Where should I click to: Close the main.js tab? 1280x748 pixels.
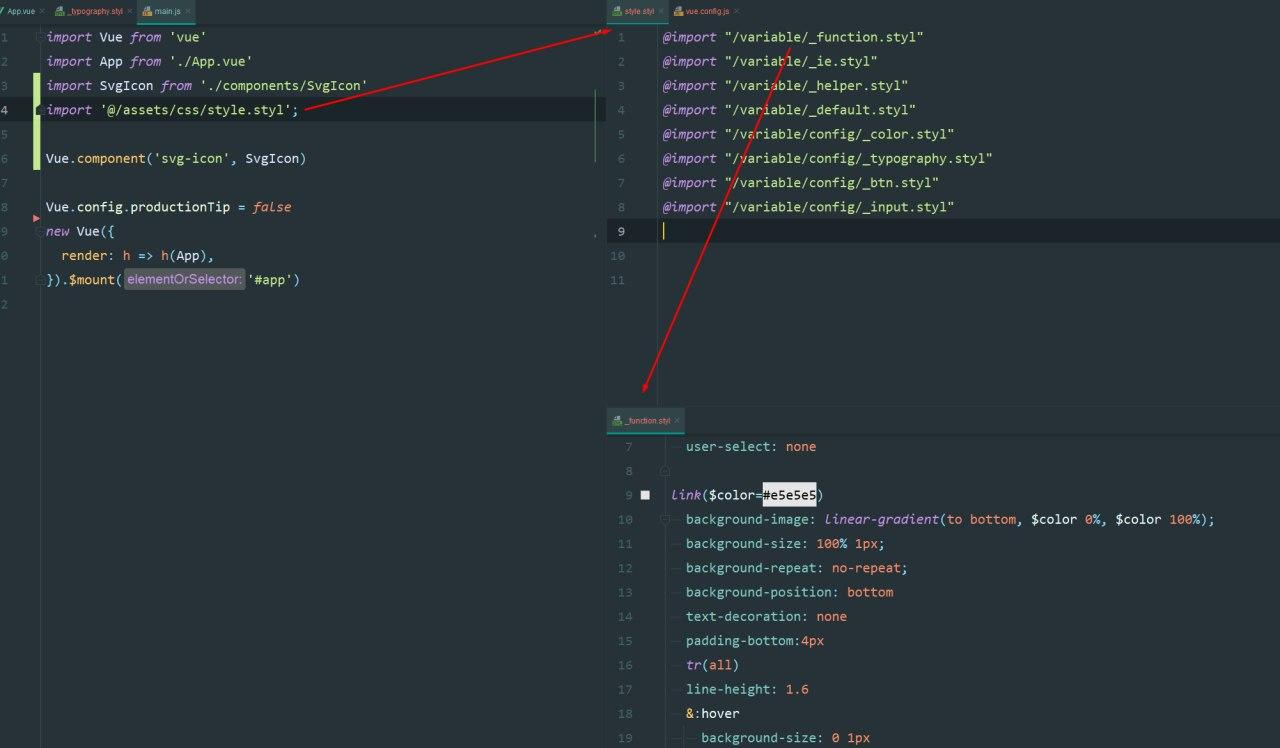[188, 11]
